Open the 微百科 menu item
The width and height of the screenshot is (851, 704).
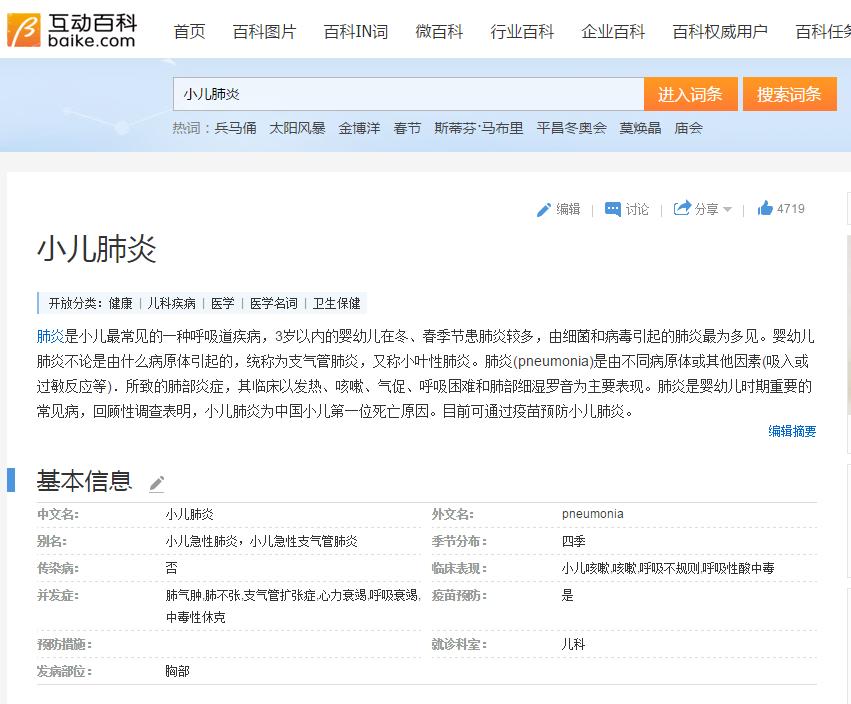[x=438, y=31]
